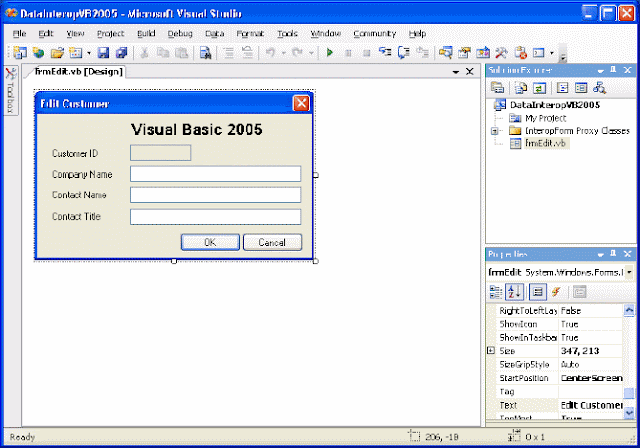The image size is (640, 448).
Task: Expand the InteropForm Proxy Classes folder
Action: coord(494,131)
